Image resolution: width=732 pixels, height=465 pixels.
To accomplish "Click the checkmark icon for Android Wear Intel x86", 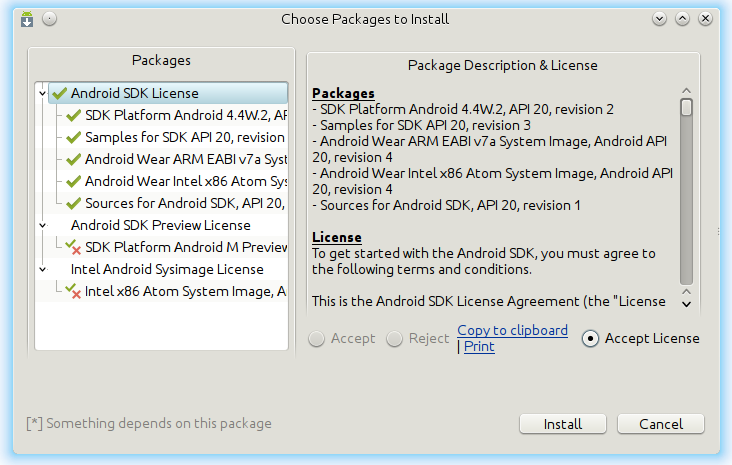I will (x=74, y=181).
